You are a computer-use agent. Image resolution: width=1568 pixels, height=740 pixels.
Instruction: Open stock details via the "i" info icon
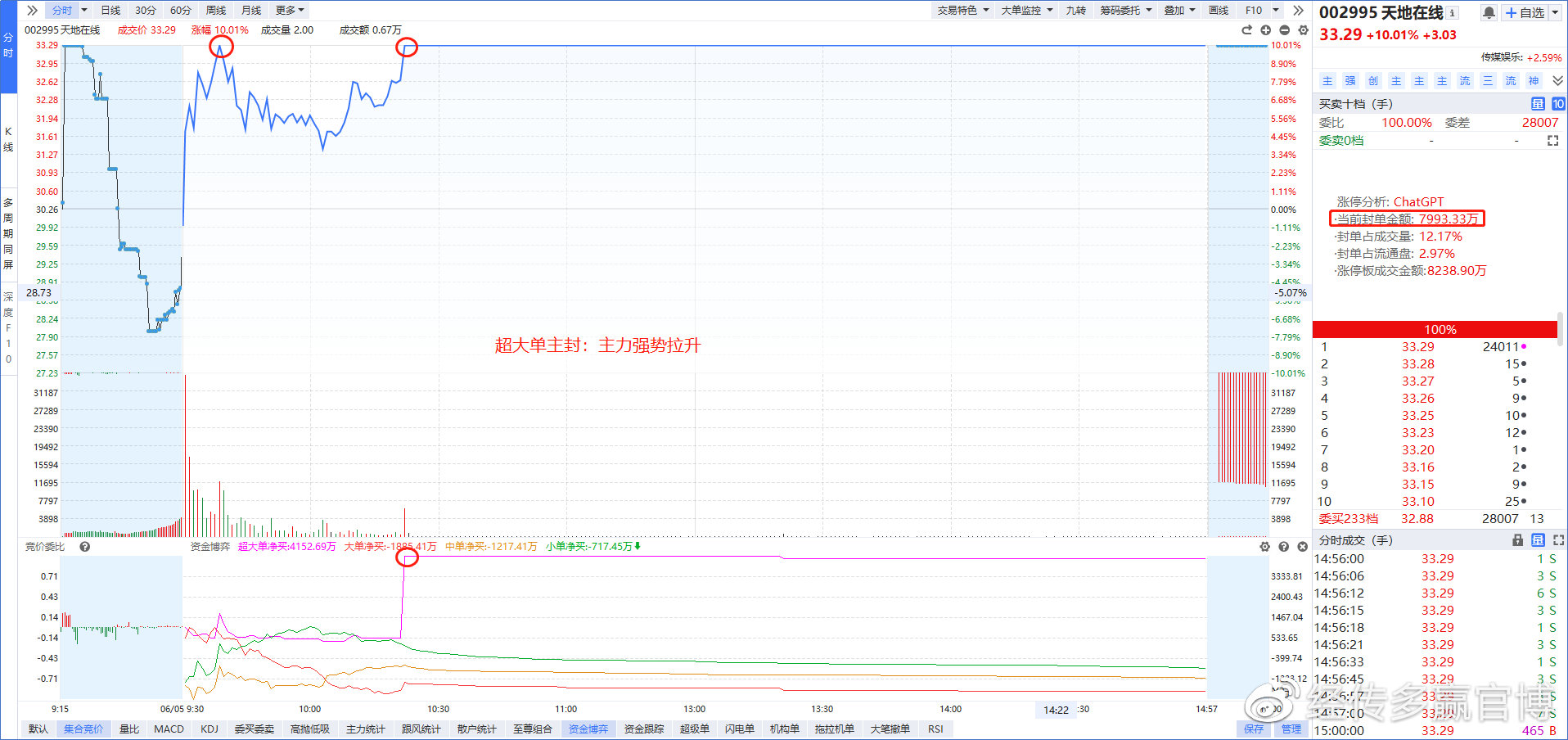[1454, 12]
